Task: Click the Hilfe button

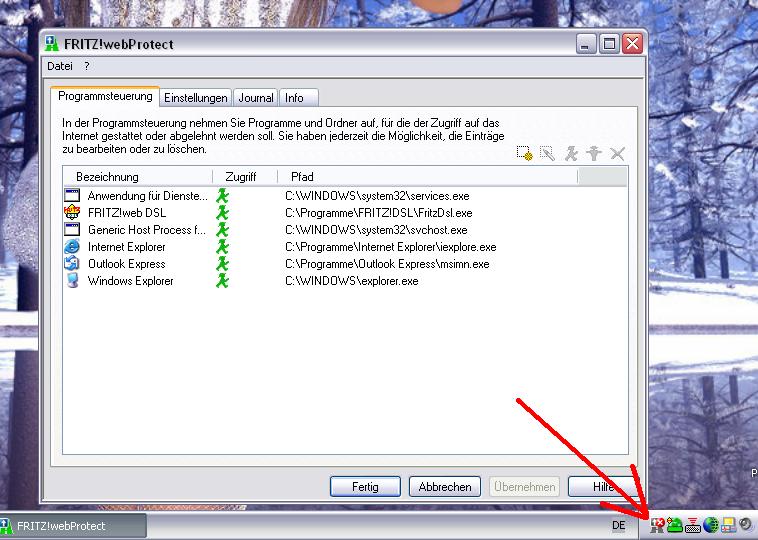Action: click(x=603, y=487)
